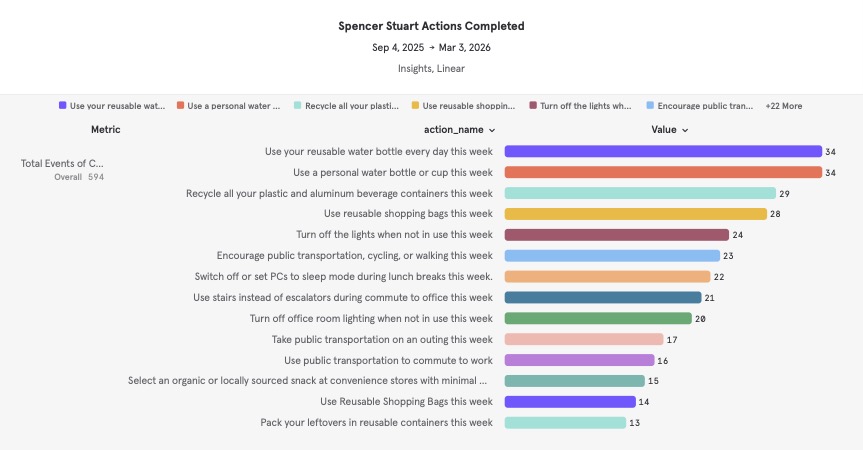Image resolution: width=863 pixels, height=450 pixels.
Task: Click the green office room lighting bar
Action: tap(598, 318)
